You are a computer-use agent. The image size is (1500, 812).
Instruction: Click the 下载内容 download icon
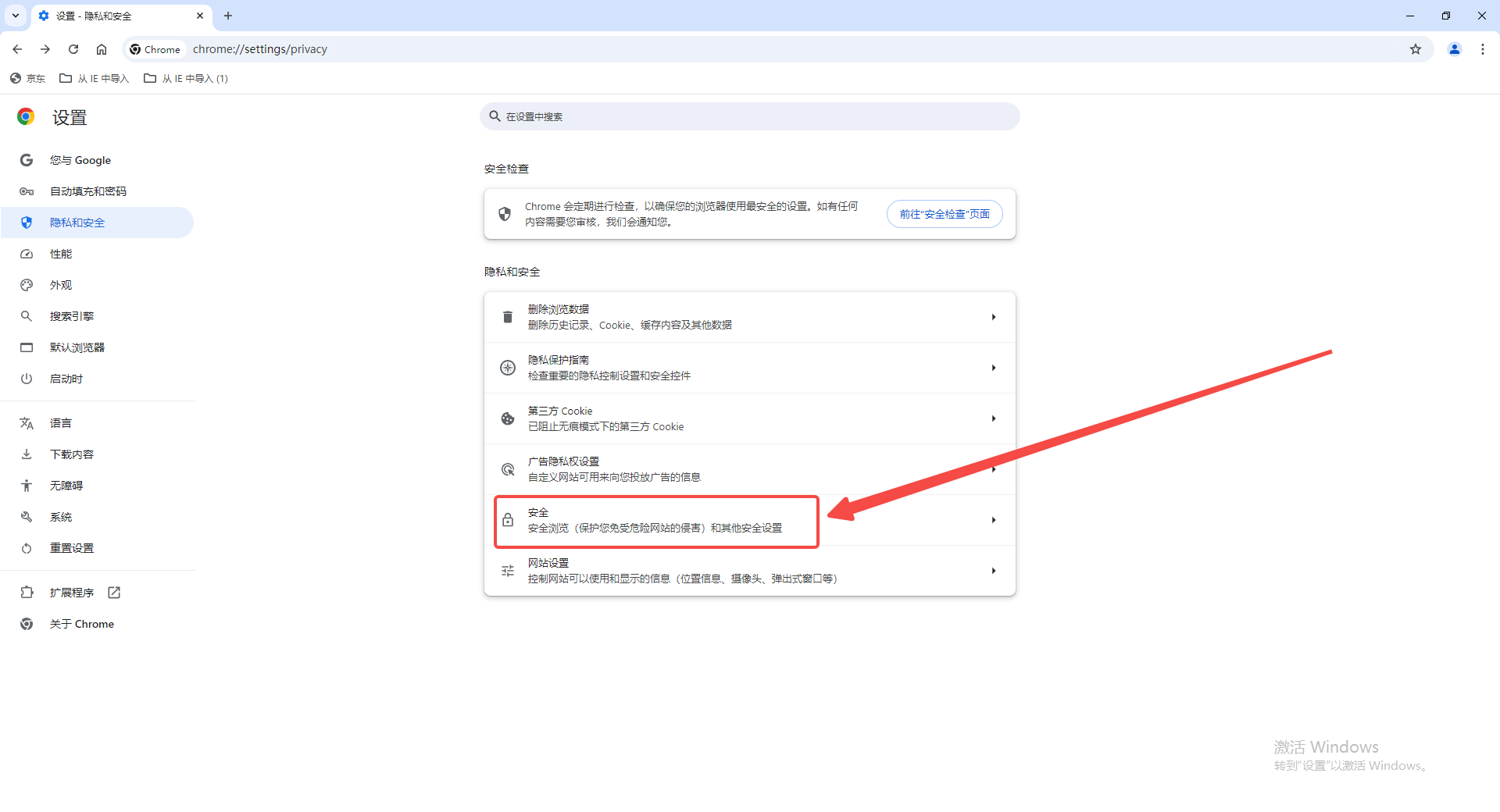(x=27, y=454)
